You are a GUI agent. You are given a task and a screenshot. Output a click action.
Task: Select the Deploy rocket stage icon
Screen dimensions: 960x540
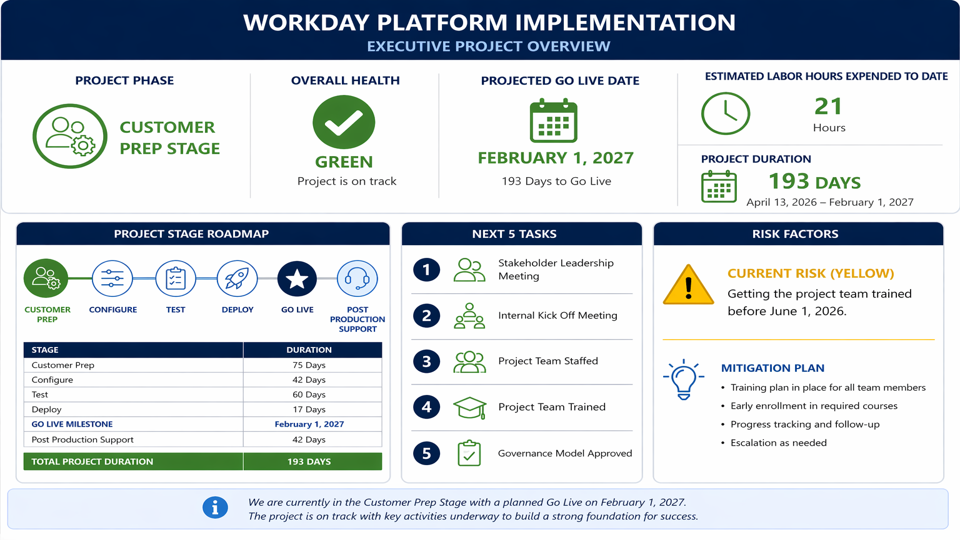point(237,279)
